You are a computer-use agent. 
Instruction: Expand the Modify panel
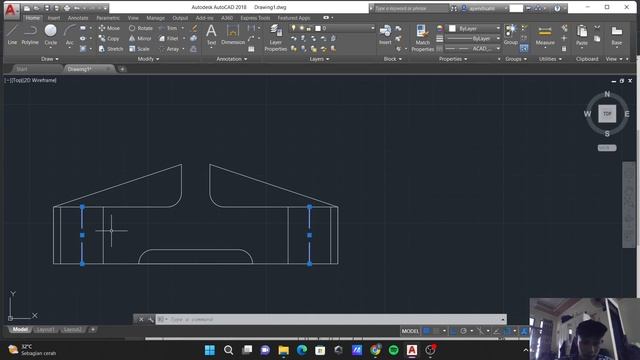(x=148, y=59)
